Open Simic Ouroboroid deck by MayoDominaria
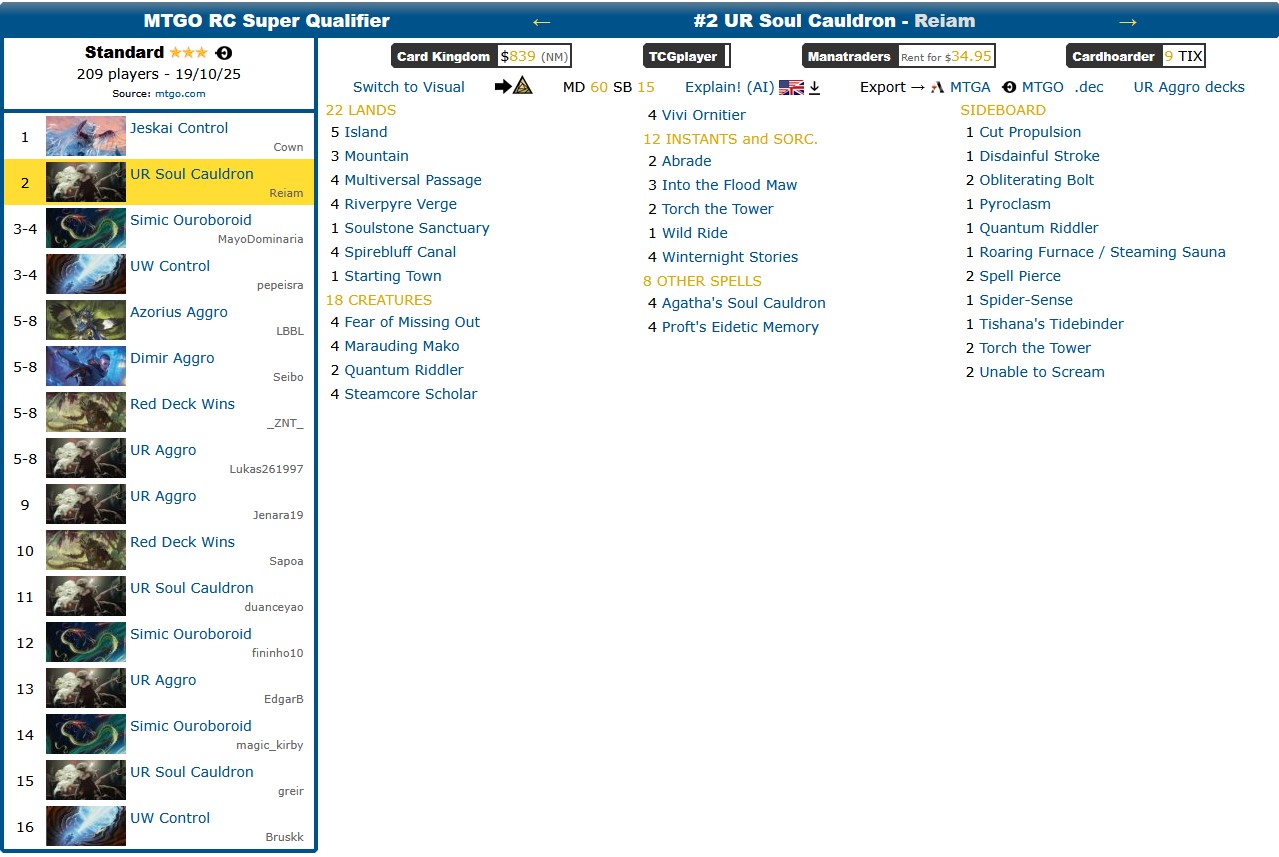The width and height of the screenshot is (1279, 857). pyautogui.click(x=191, y=220)
